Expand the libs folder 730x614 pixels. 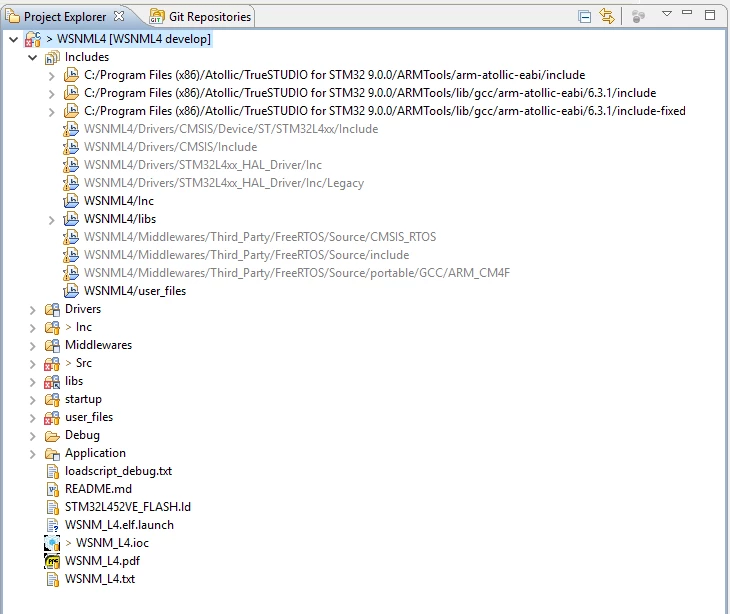click(x=33, y=382)
